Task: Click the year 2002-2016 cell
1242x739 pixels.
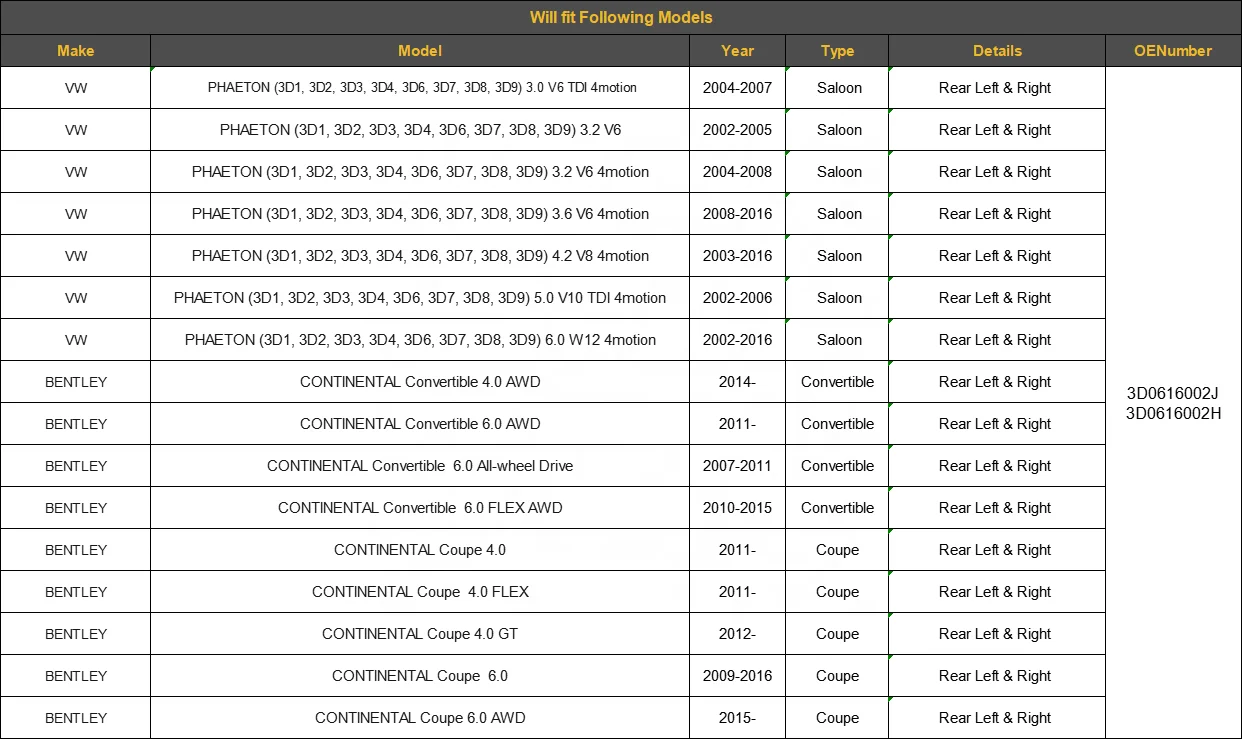Action: tap(737, 340)
